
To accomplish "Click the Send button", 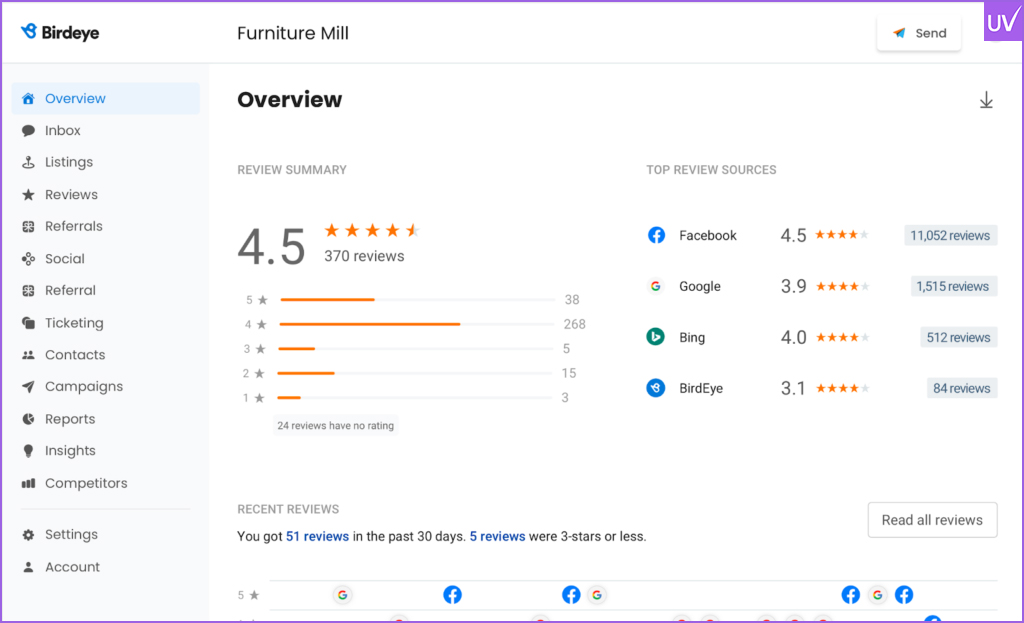I will (919, 33).
